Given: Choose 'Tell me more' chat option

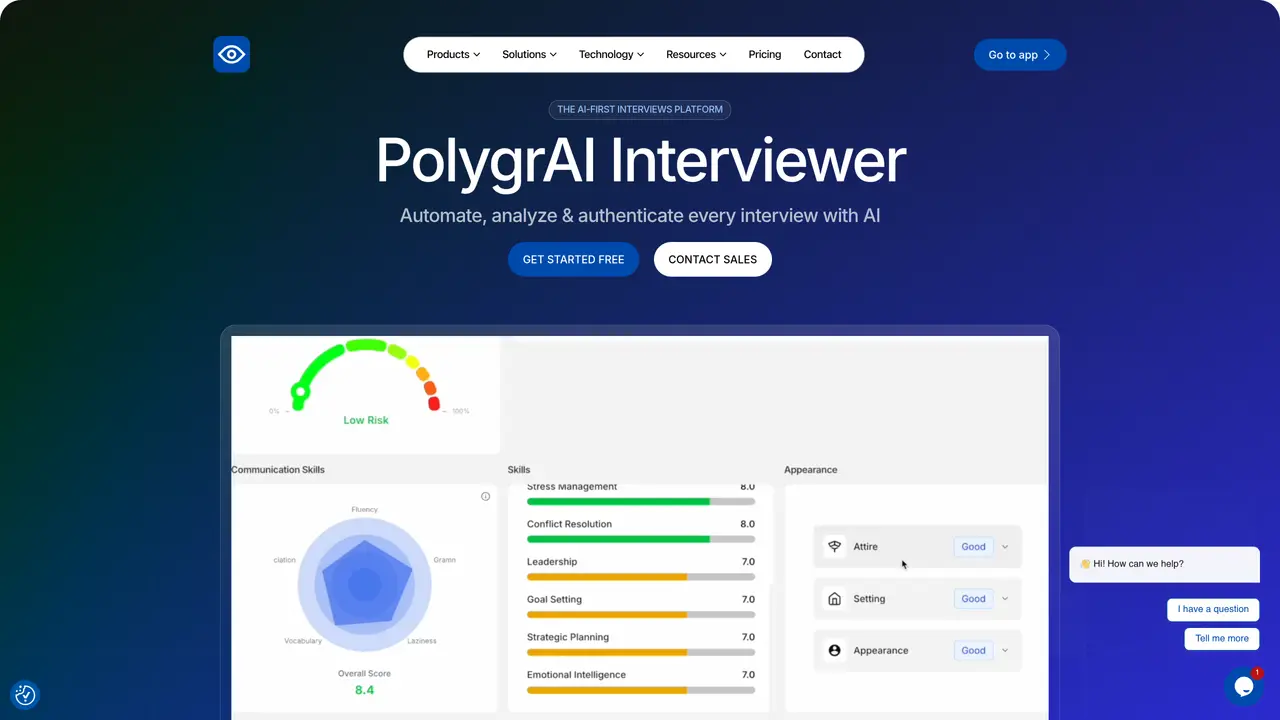Looking at the screenshot, I should [1222, 638].
